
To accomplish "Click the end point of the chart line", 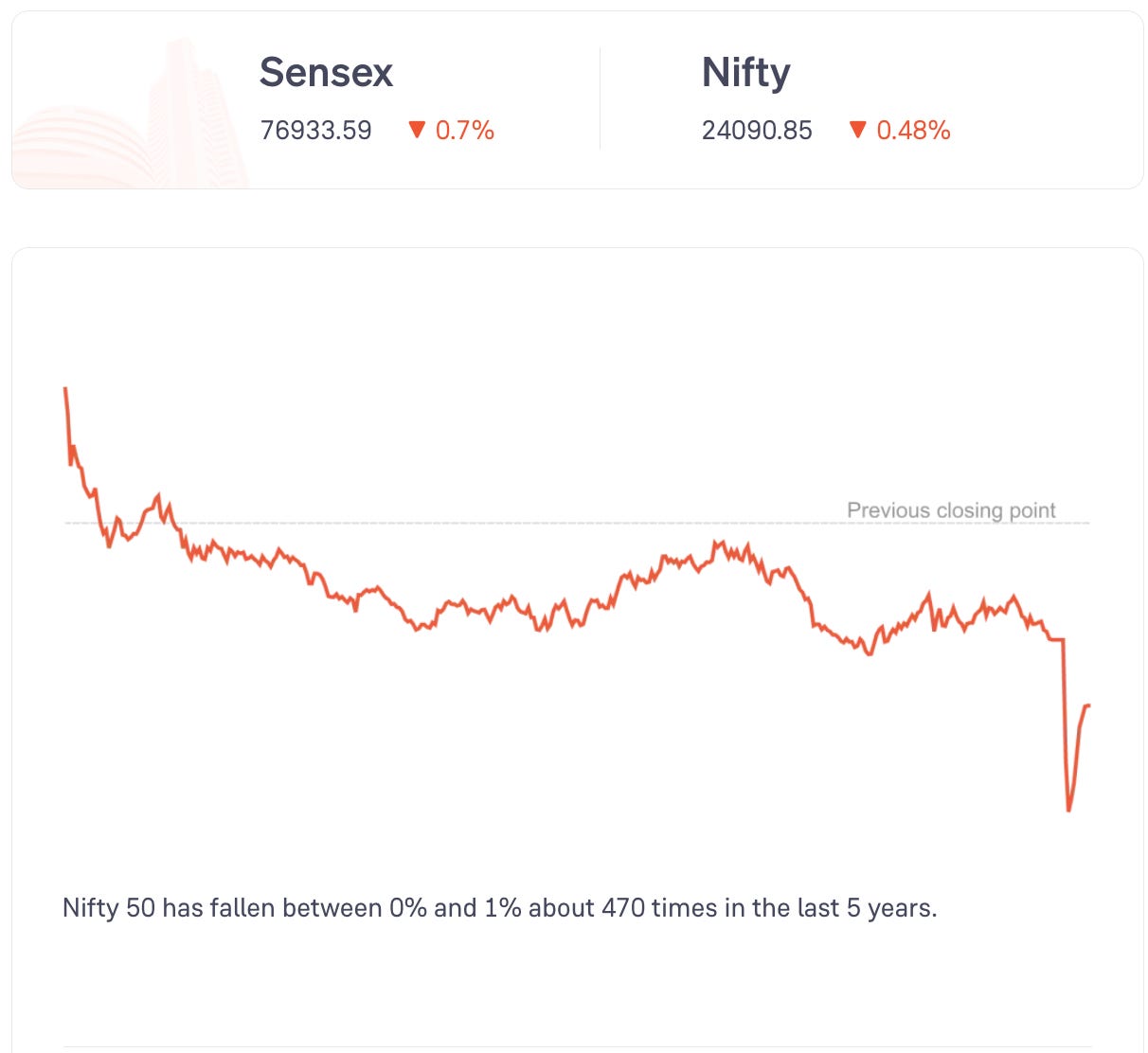I will click(1088, 705).
